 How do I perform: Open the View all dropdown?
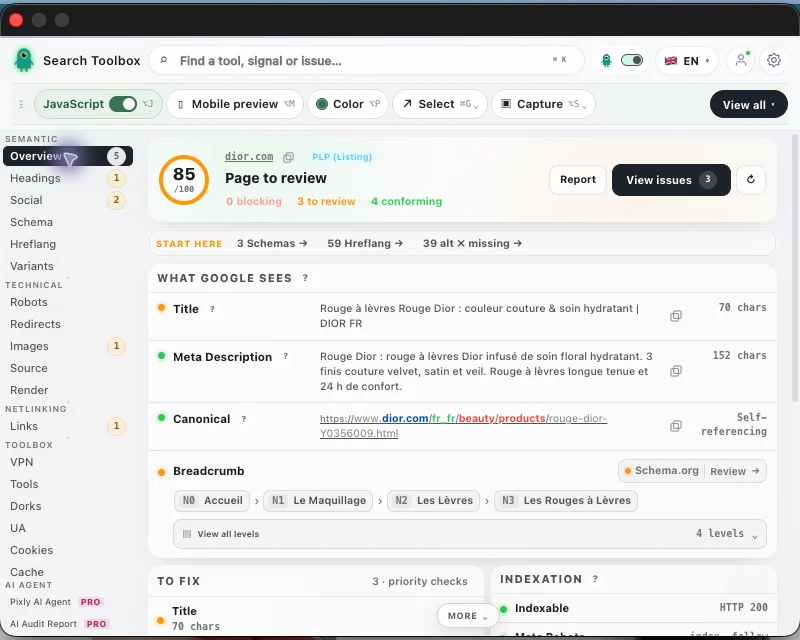(x=748, y=105)
